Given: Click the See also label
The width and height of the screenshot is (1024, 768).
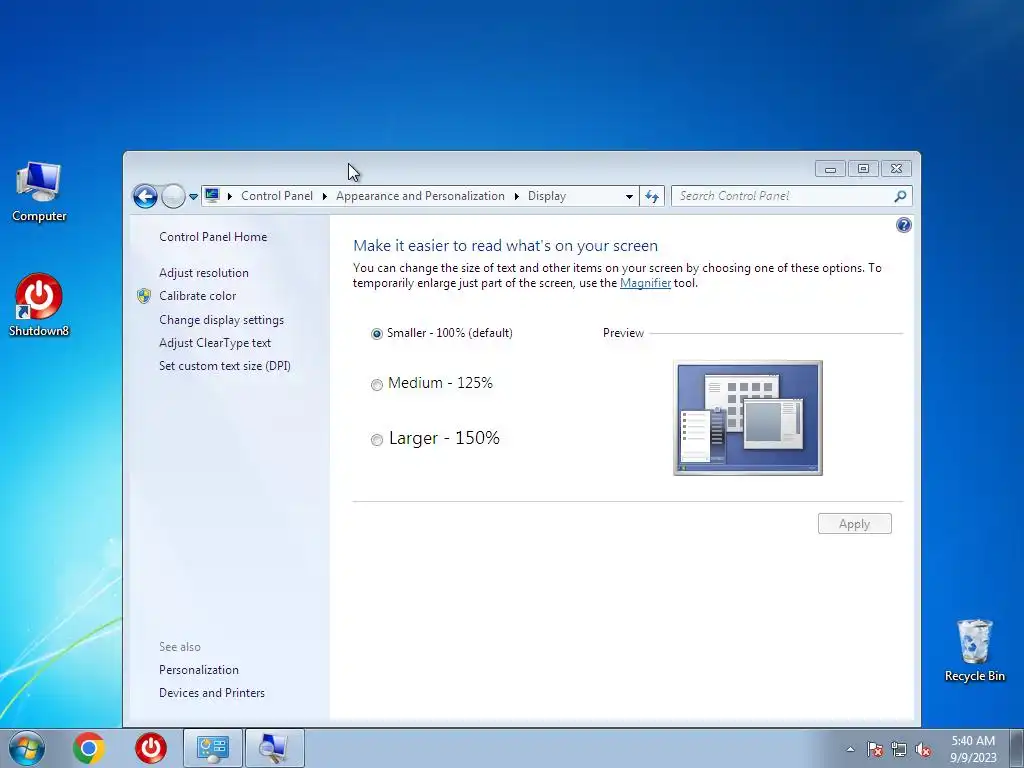Looking at the screenshot, I should pyautogui.click(x=180, y=647).
